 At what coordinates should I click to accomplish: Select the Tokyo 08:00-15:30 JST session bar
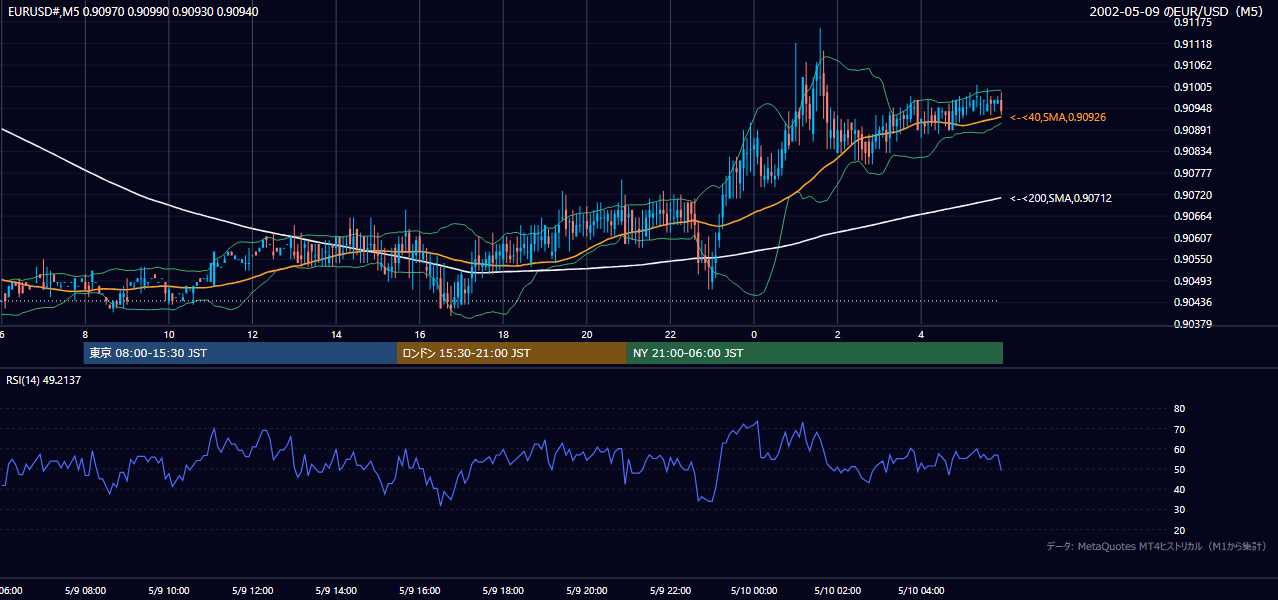pos(240,353)
